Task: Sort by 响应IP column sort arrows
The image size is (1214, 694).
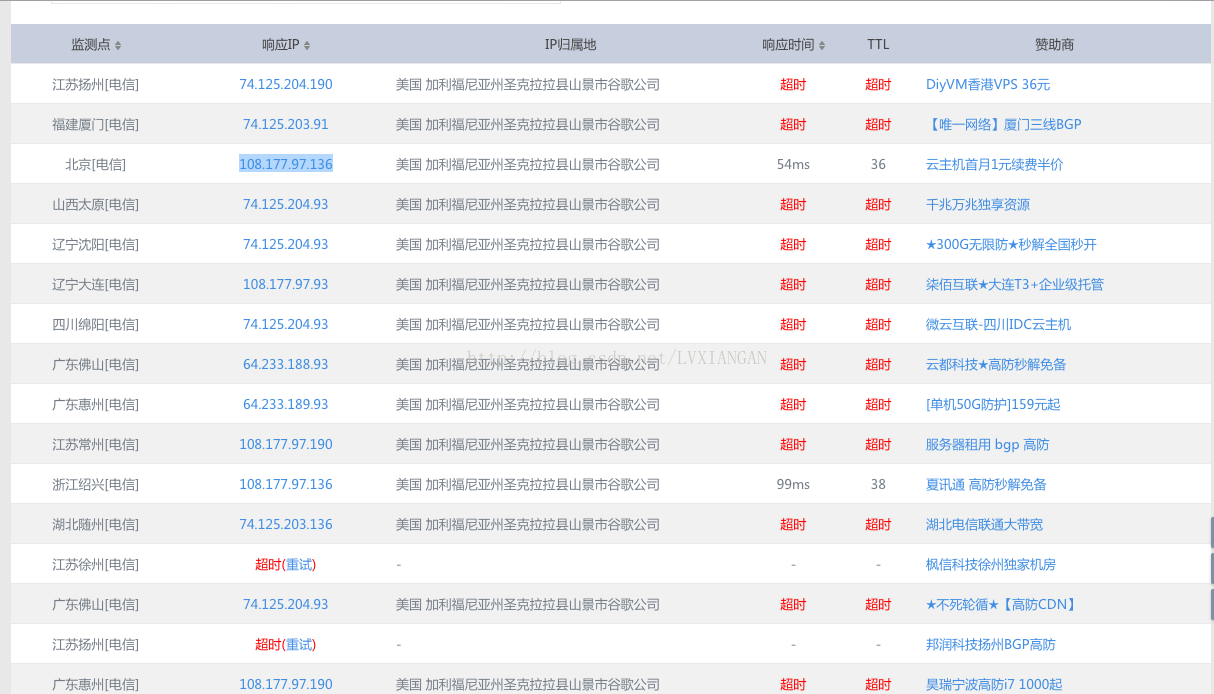Action: (x=307, y=45)
